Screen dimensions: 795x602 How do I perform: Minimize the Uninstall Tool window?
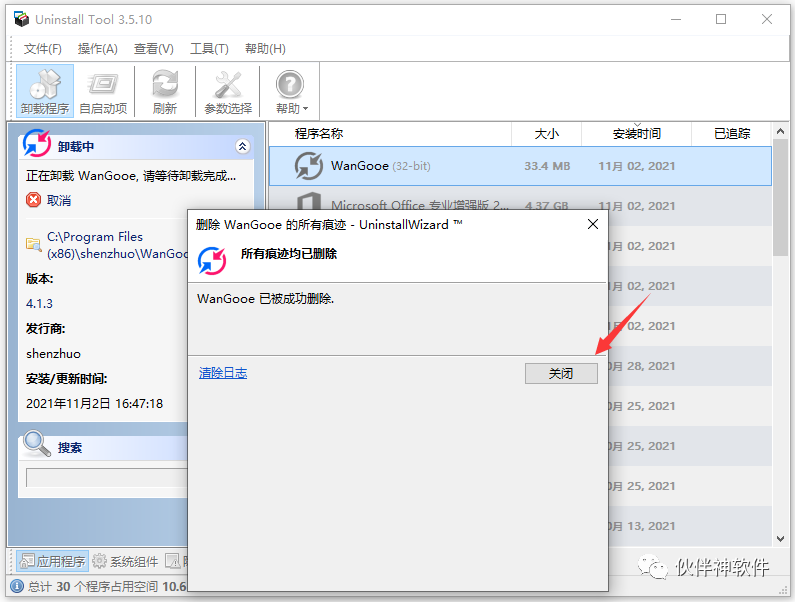click(x=676, y=19)
